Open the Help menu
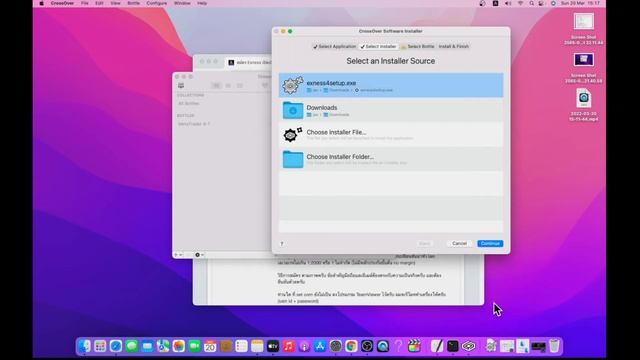This screenshot has height=360, width=640. 202,3
